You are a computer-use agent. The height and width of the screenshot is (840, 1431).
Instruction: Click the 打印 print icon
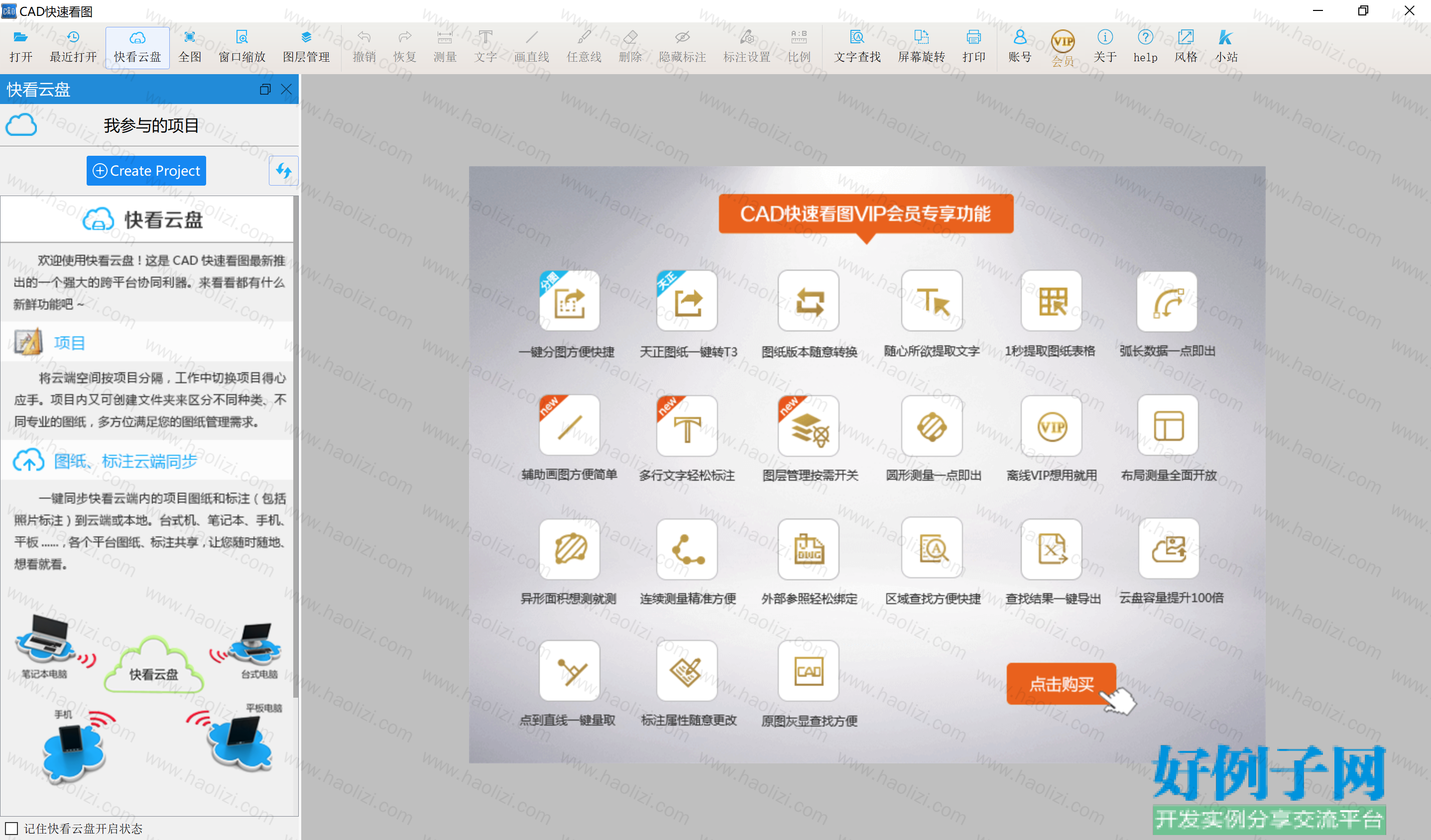[x=973, y=47]
